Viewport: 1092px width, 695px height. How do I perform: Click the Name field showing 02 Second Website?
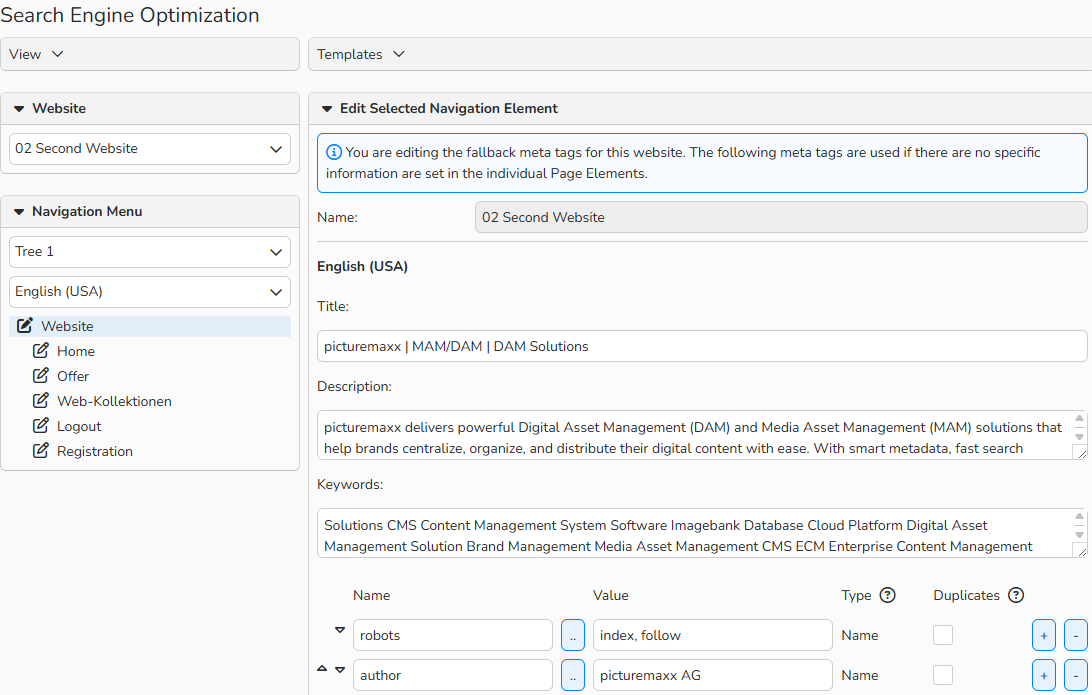click(x=781, y=217)
